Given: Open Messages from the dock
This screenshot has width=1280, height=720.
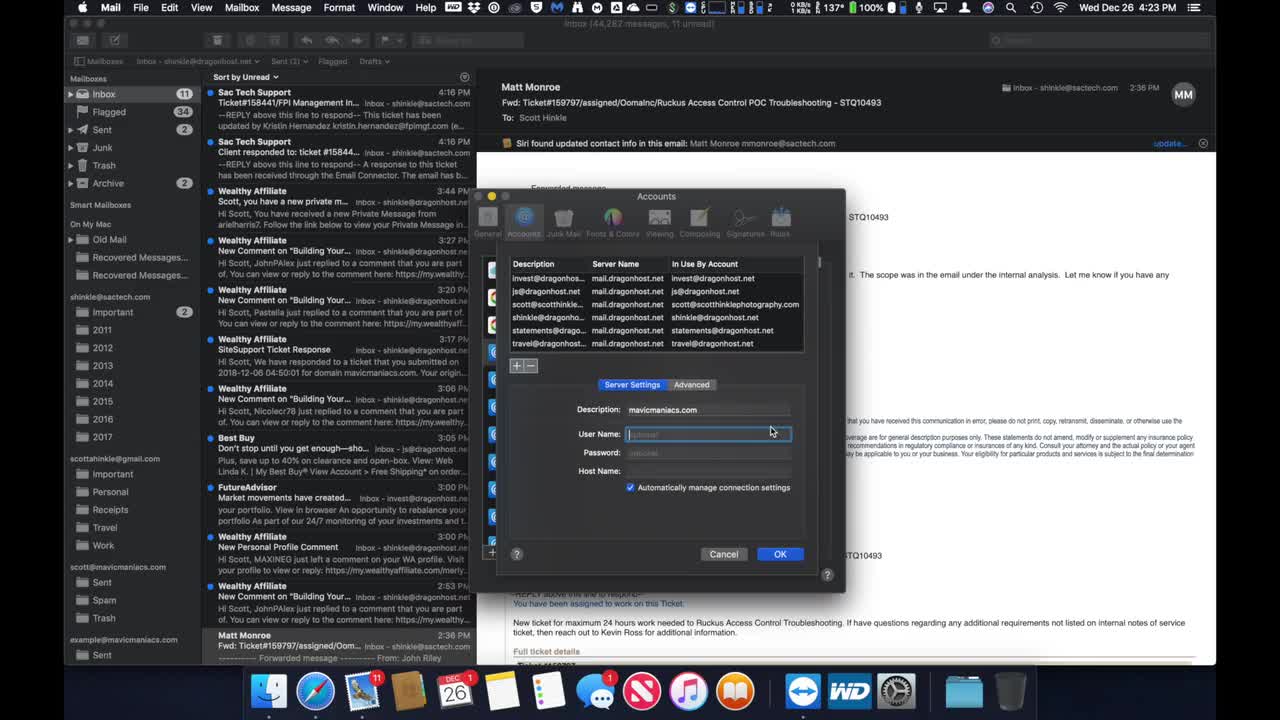Looking at the screenshot, I should (596, 691).
